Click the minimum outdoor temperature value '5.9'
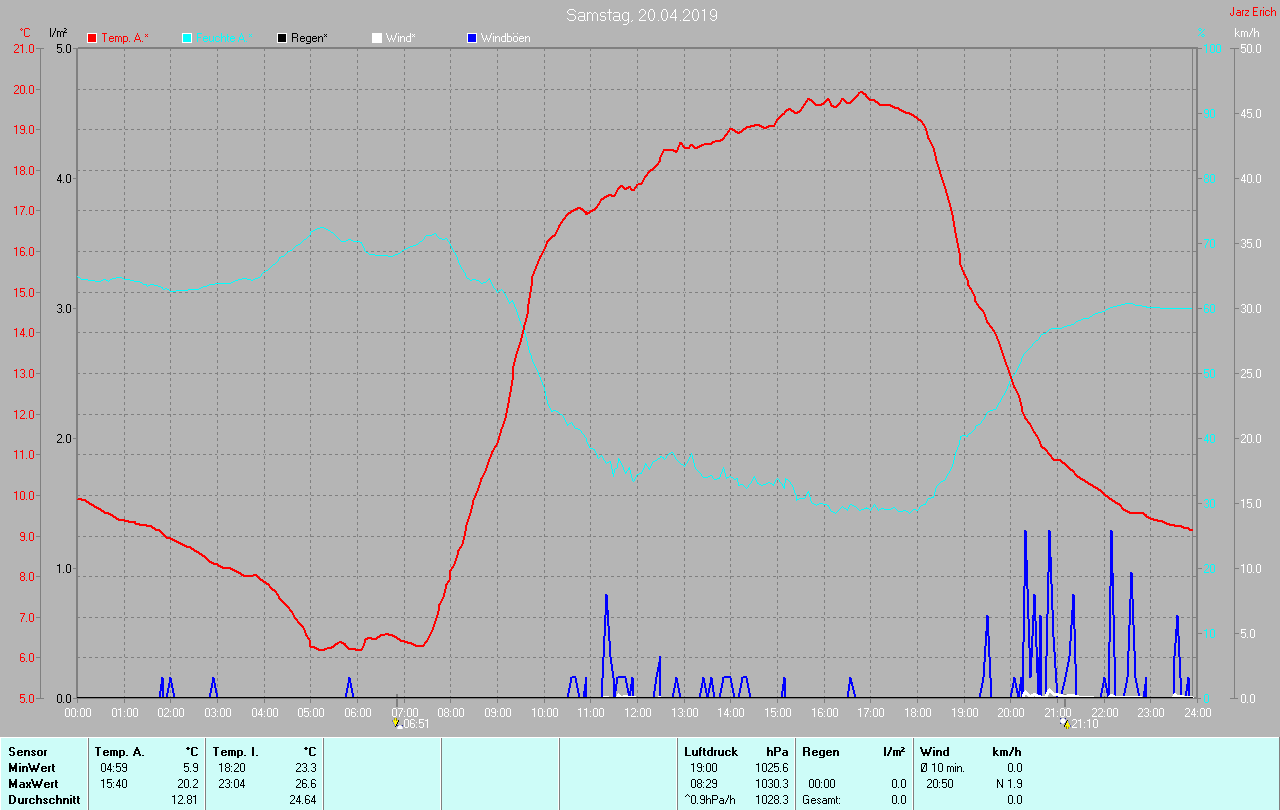The image size is (1280, 810). [x=190, y=767]
